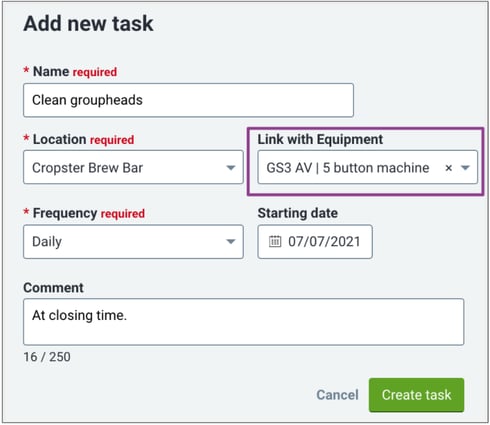Click the Comment box with At closing time
Screen dimensions: 490x425
[x=244, y=322]
